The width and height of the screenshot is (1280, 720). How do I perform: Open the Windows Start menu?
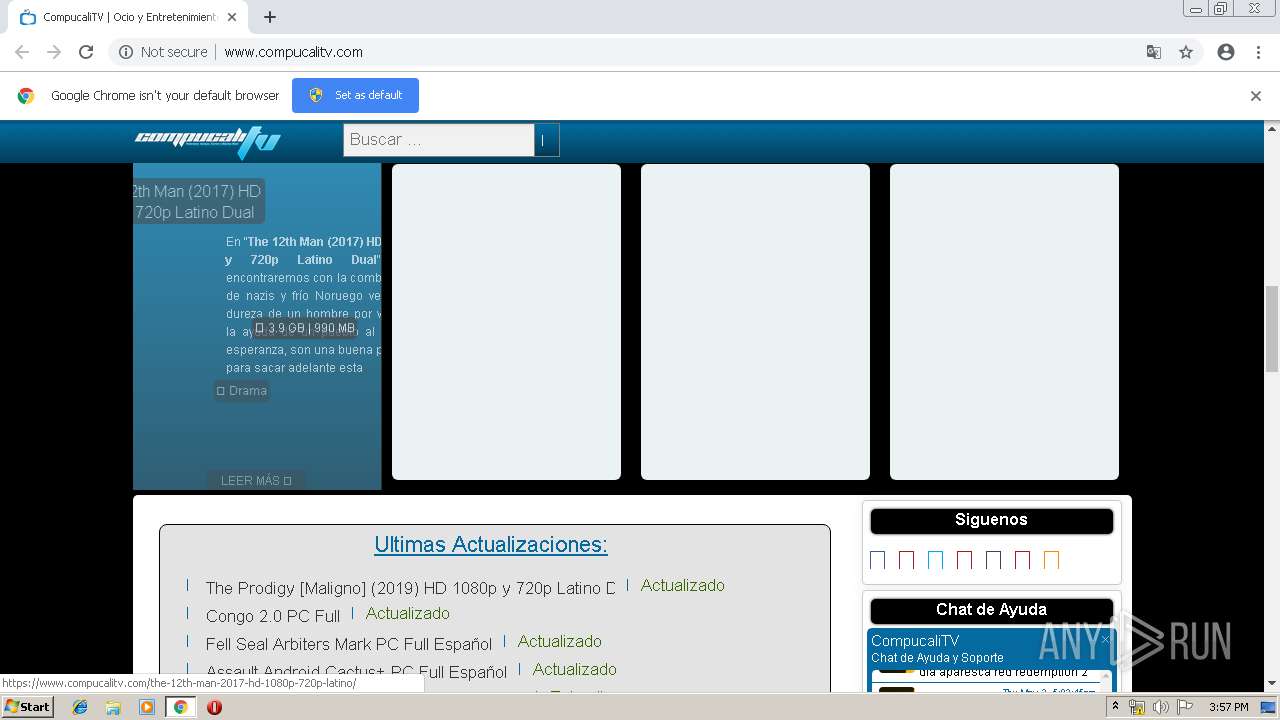tap(27, 706)
